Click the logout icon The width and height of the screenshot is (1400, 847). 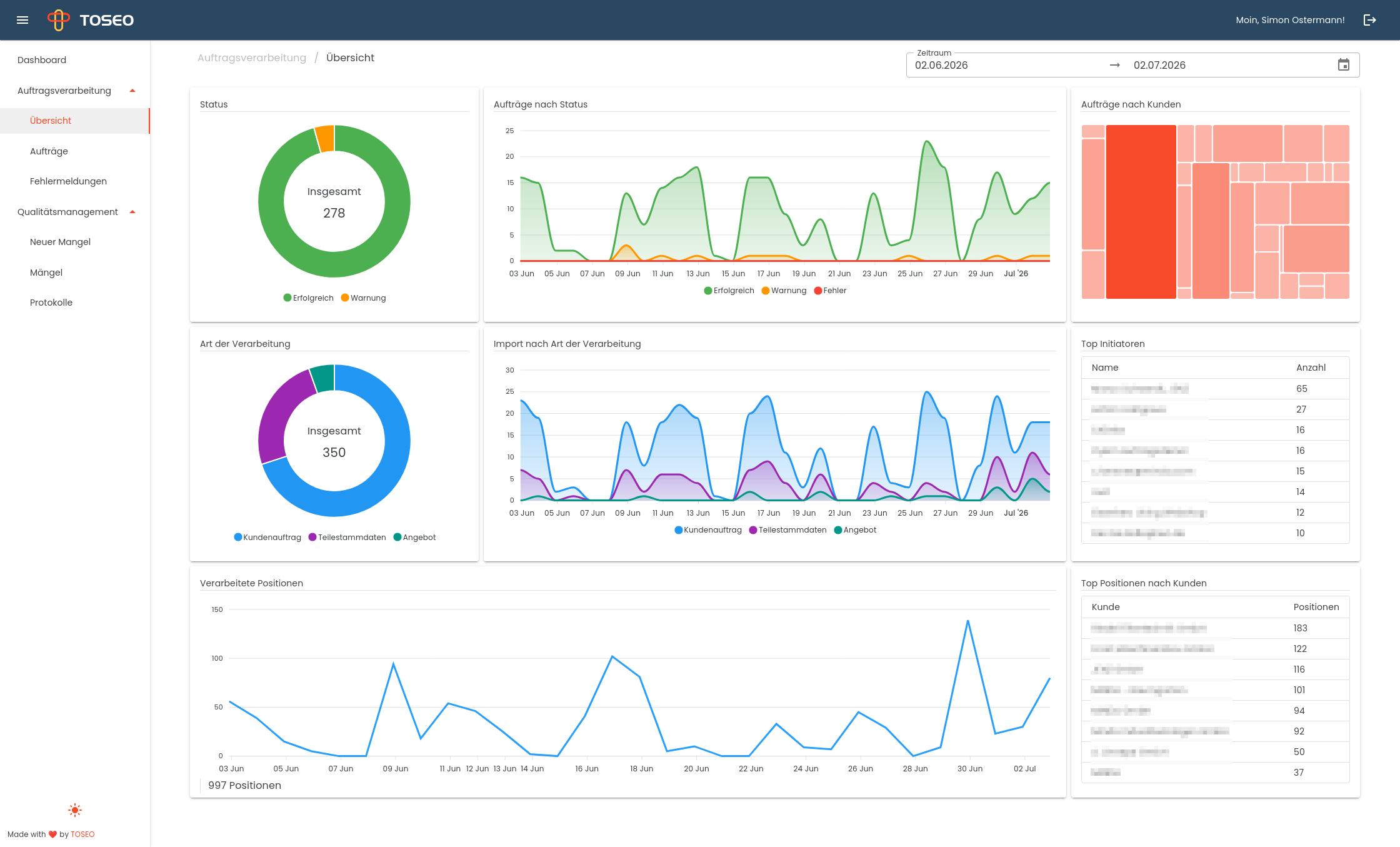[x=1369, y=20]
